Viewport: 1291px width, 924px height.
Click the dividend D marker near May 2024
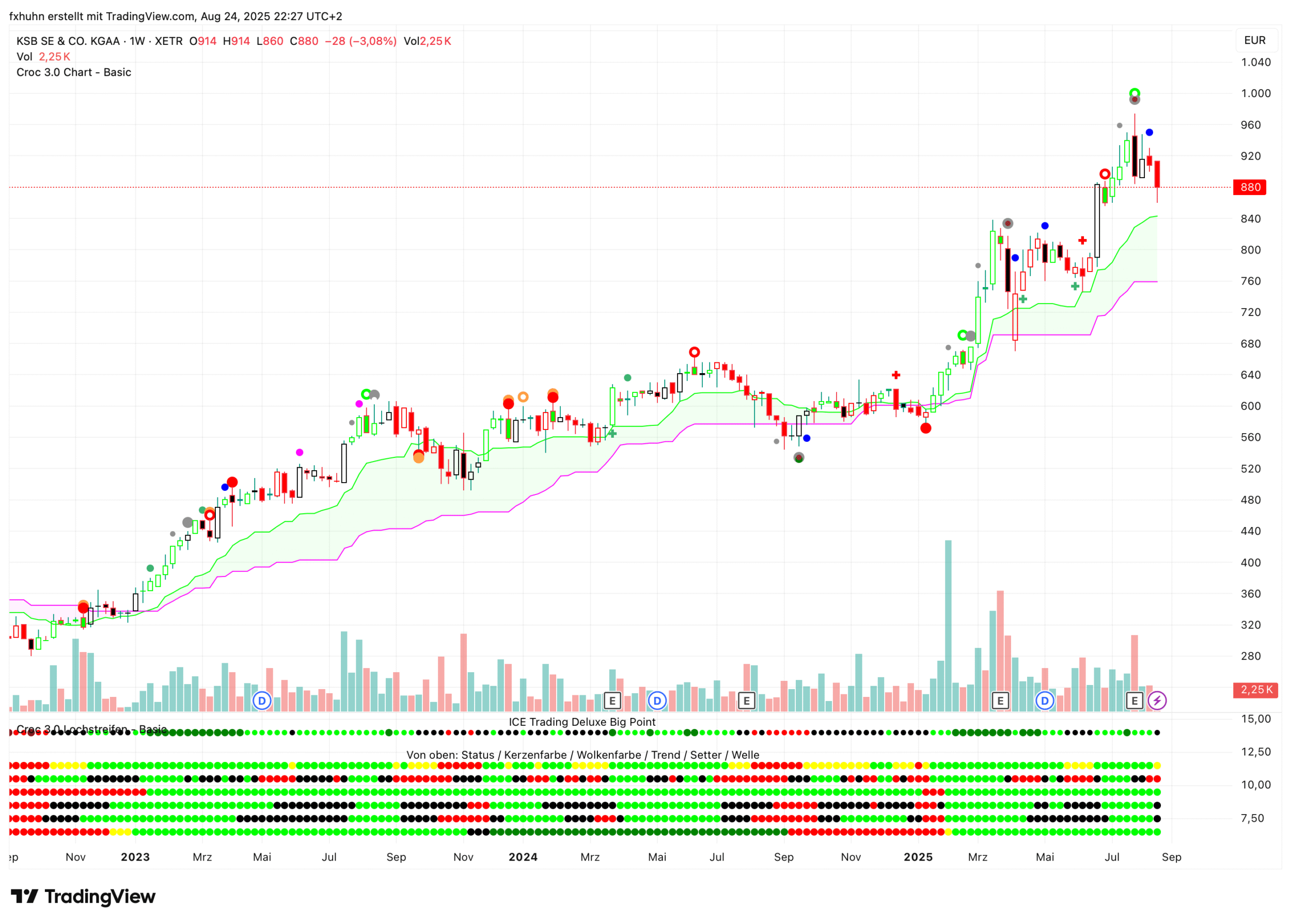coord(657,700)
